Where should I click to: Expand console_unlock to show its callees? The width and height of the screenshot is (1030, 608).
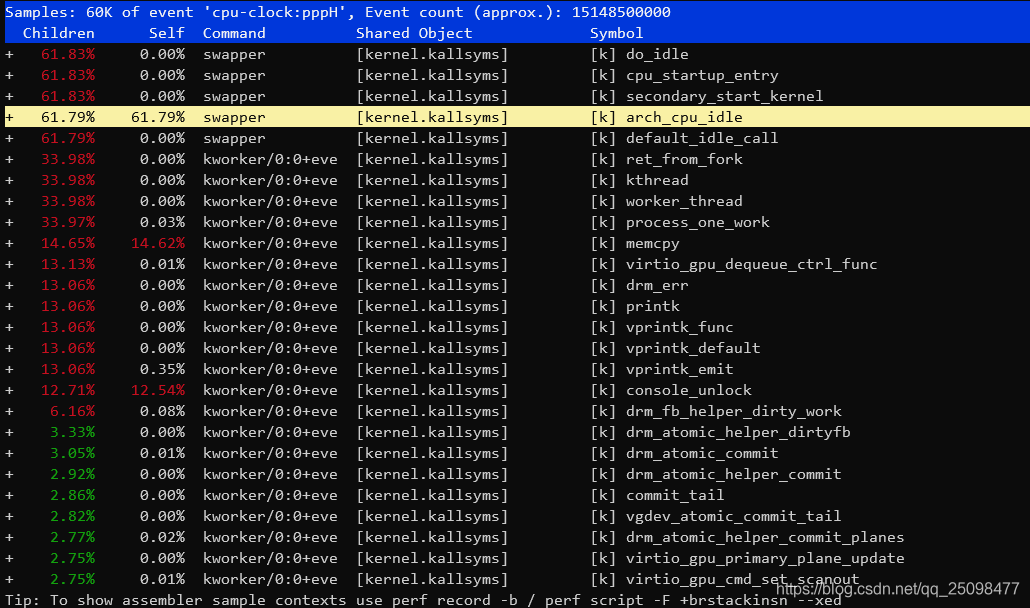(9, 390)
